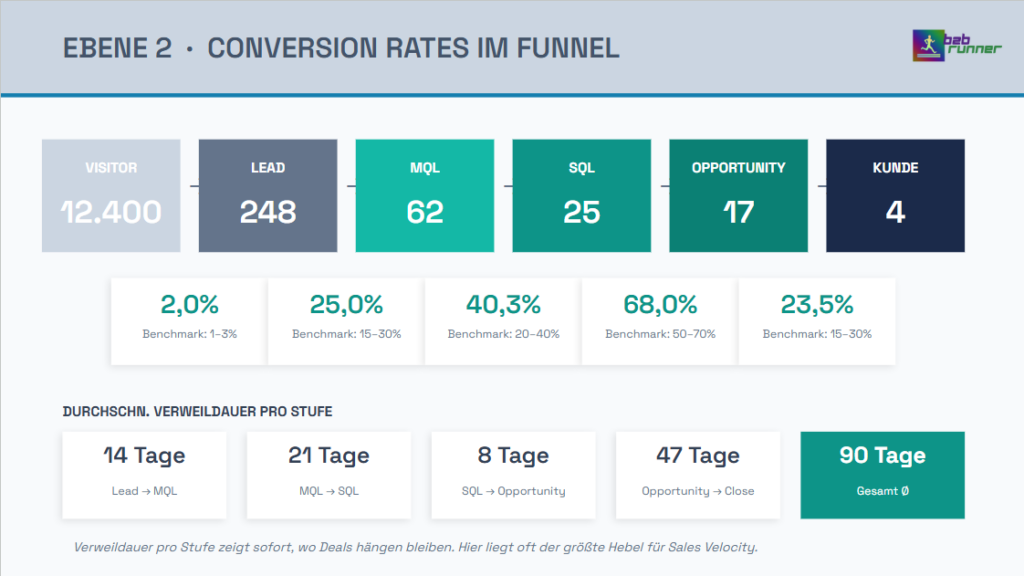Click the 47 Tage Opportunity to Close card
1024x576 pixels.
(697, 474)
